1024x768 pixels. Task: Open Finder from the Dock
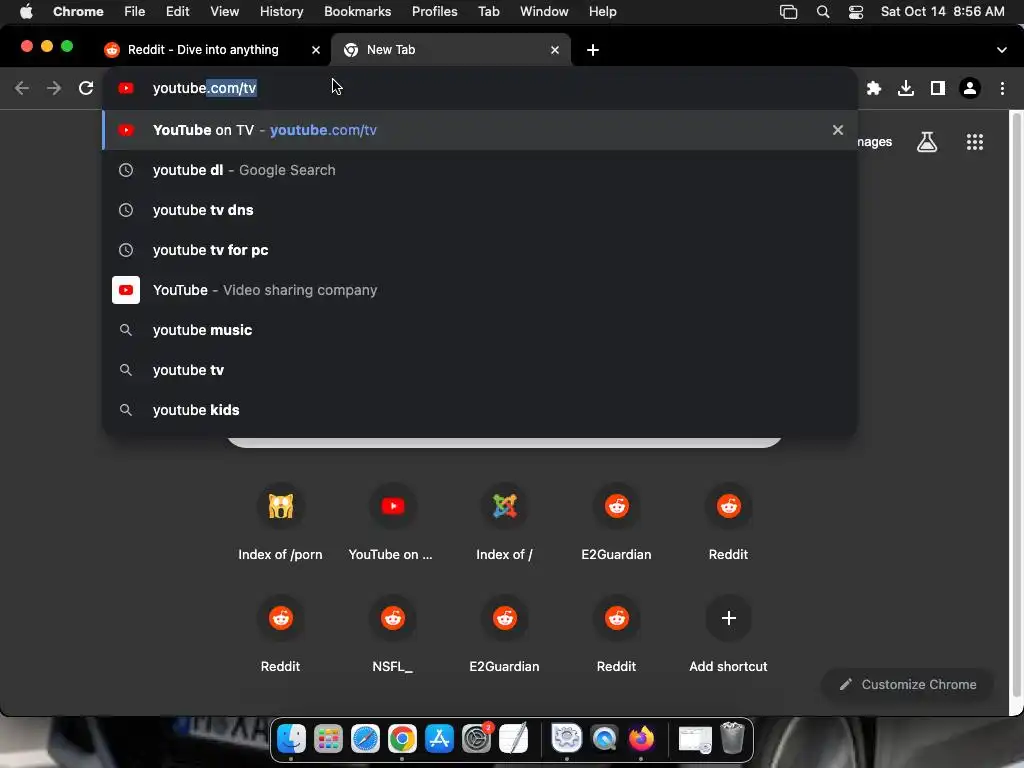coord(291,739)
